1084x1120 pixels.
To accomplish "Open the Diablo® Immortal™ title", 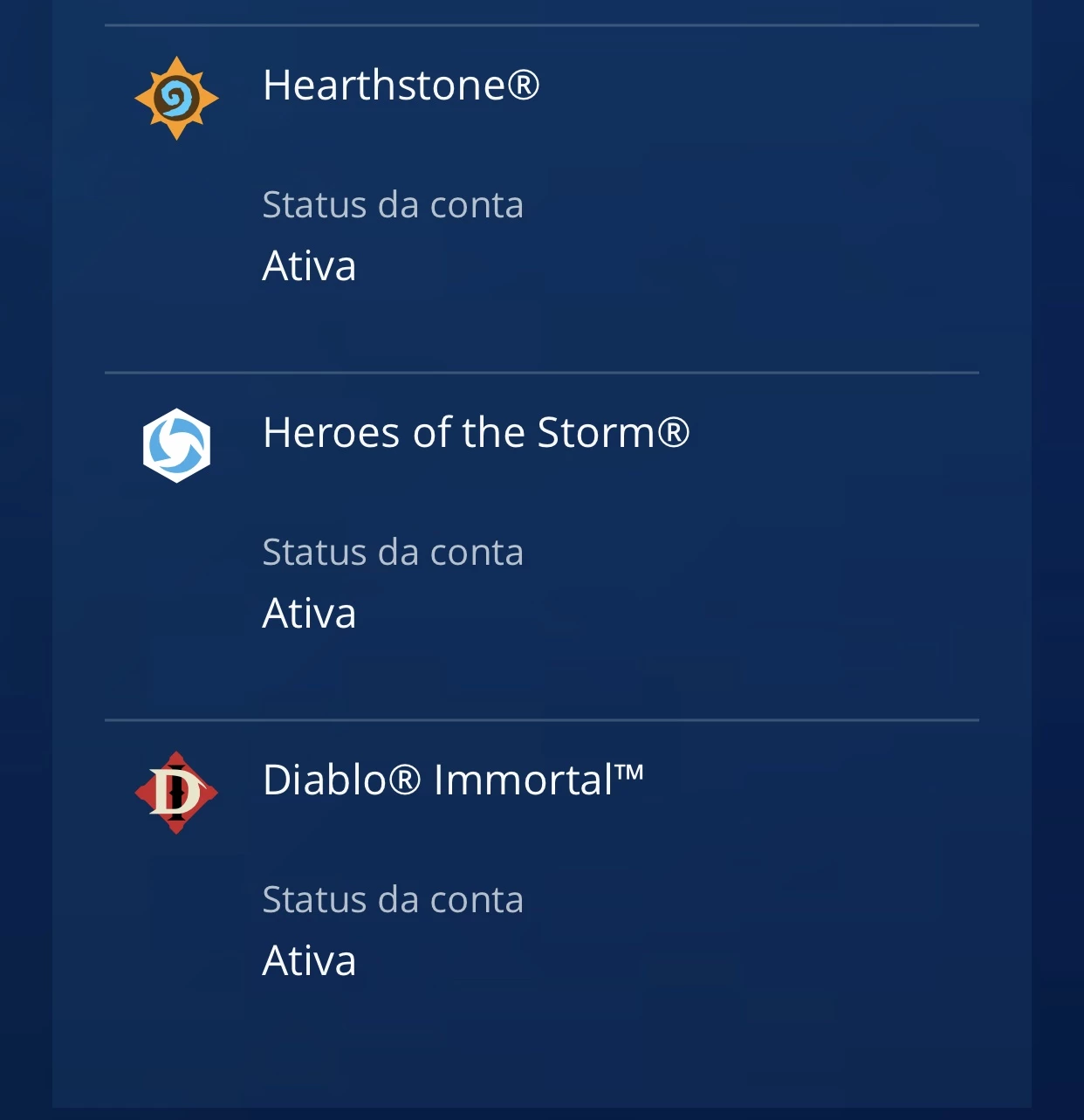I will pos(454,780).
